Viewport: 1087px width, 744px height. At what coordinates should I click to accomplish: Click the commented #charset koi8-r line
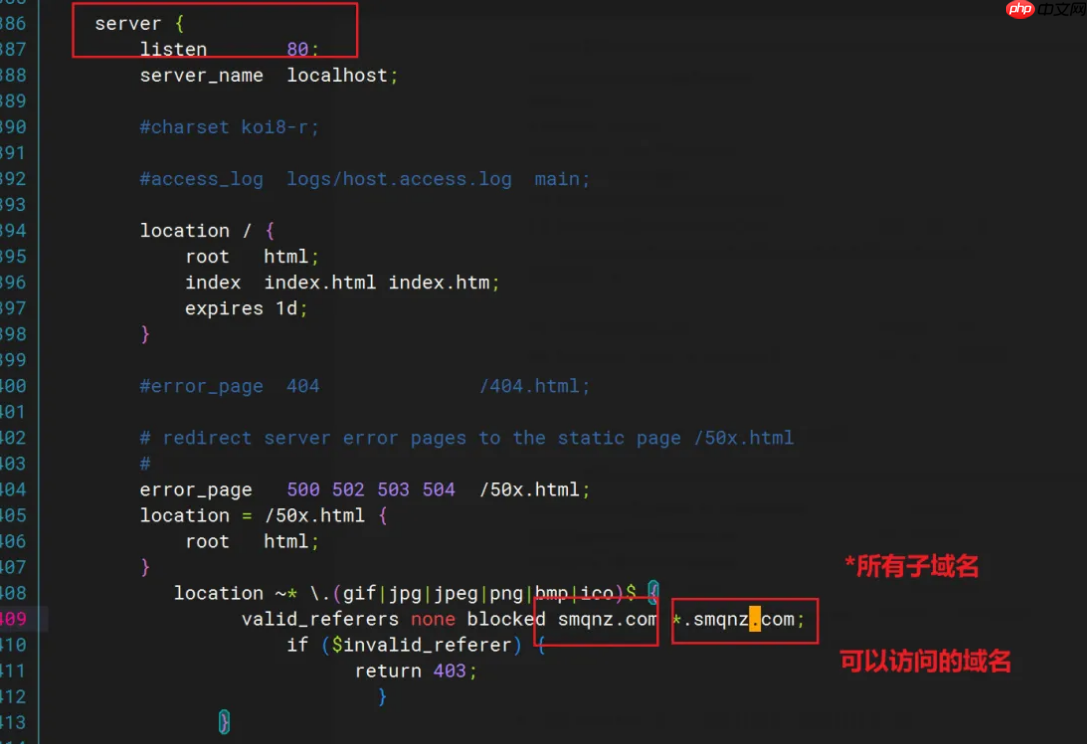(228, 127)
